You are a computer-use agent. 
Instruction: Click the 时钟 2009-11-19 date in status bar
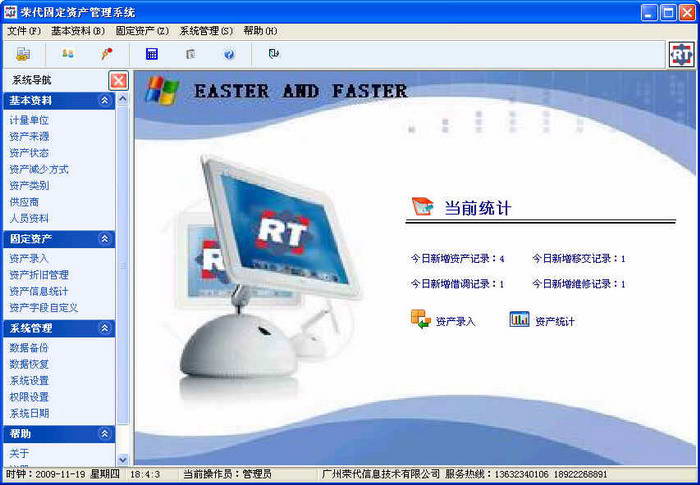click(62, 474)
